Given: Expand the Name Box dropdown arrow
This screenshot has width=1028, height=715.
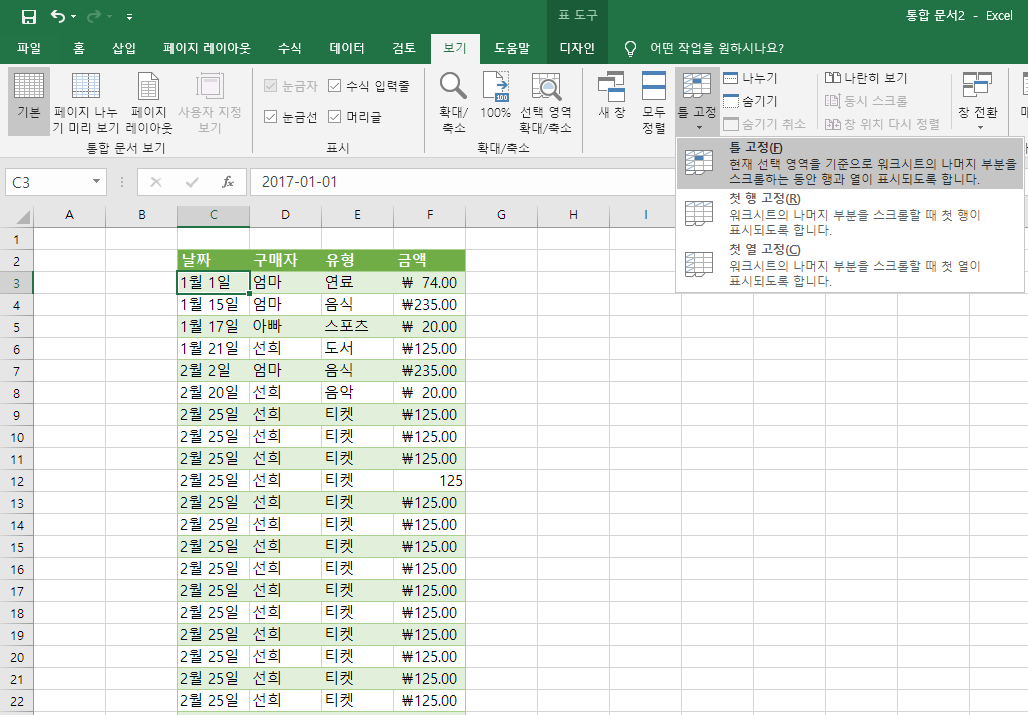Looking at the screenshot, I should click(96, 182).
